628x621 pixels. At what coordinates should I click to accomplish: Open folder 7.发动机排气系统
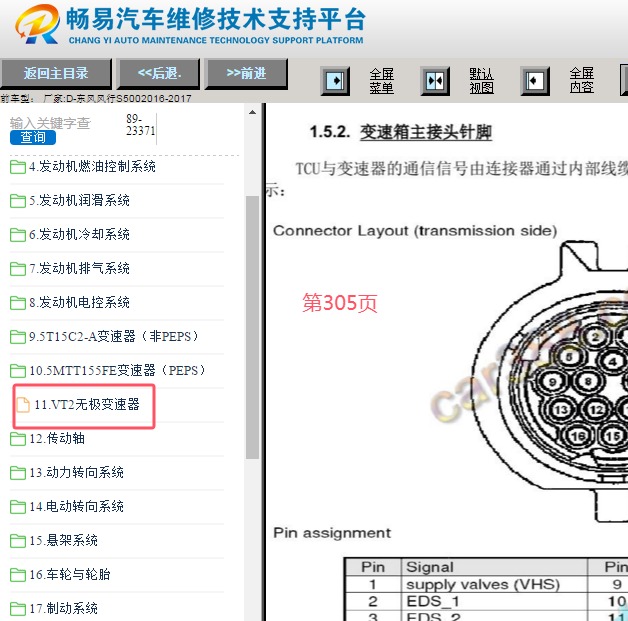79,268
